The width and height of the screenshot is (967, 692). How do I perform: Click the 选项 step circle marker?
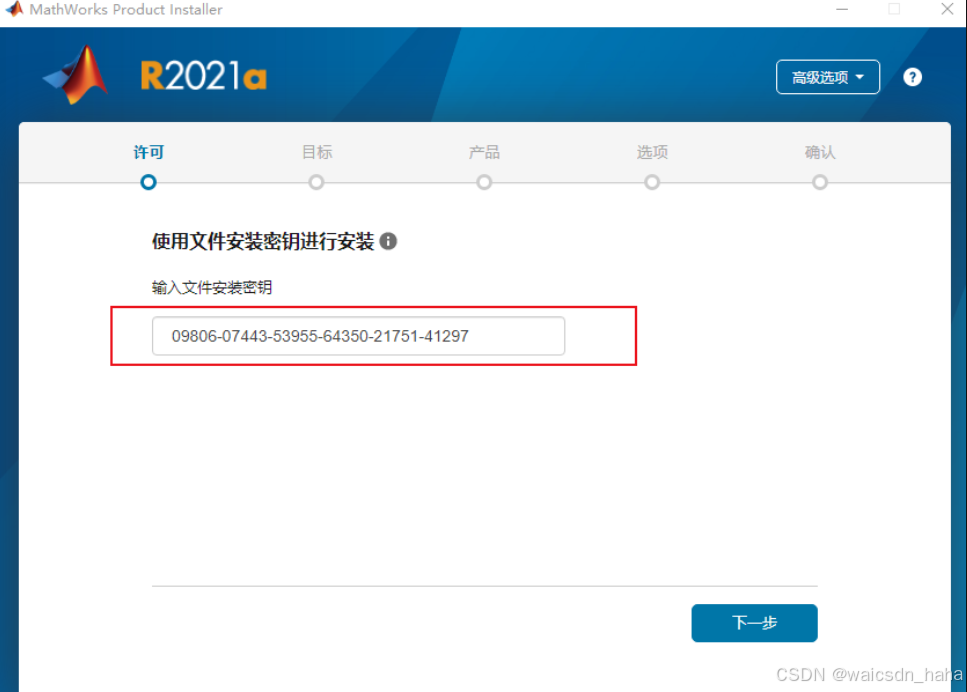point(652,183)
